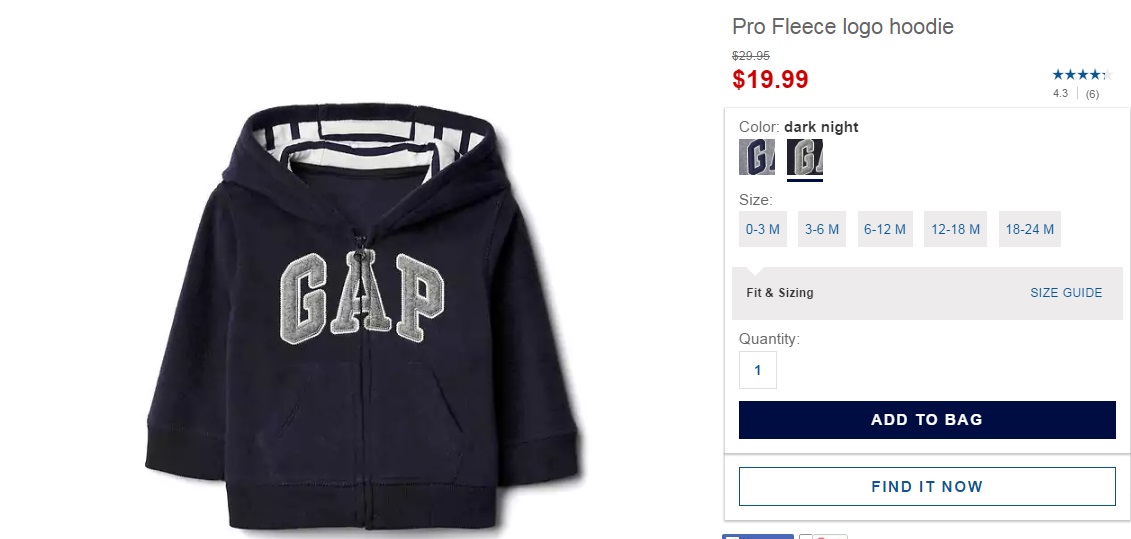Choose size 3-6 M
The height and width of the screenshot is (539, 1131).
coord(822,229)
